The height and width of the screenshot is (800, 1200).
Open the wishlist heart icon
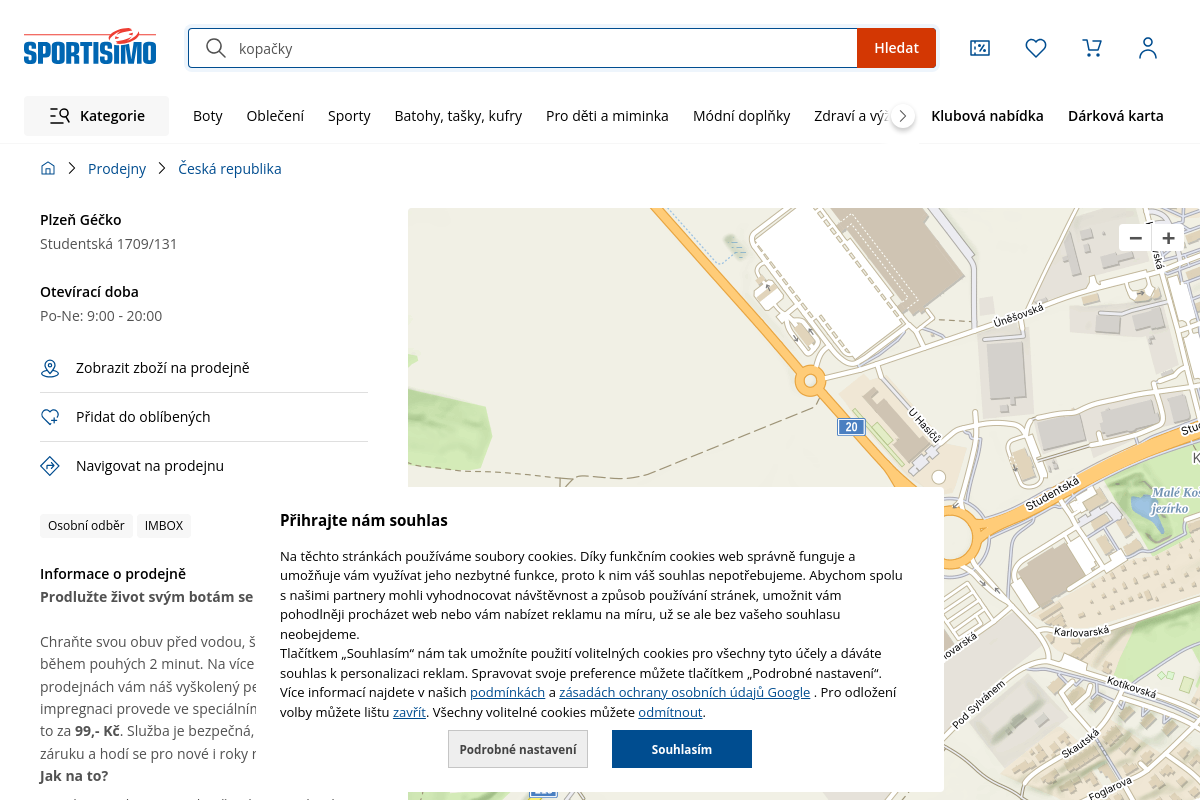point(1036,48)
